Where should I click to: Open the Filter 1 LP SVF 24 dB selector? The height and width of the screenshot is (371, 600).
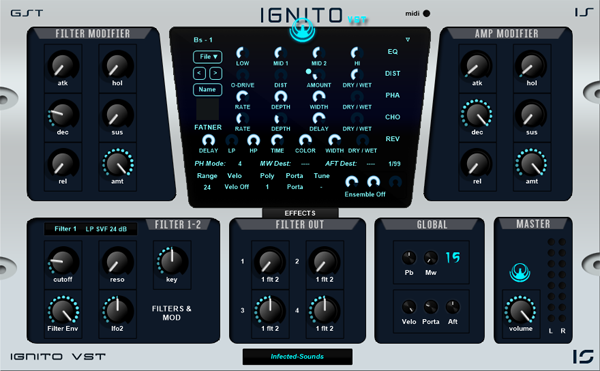(x=91, y=229)
